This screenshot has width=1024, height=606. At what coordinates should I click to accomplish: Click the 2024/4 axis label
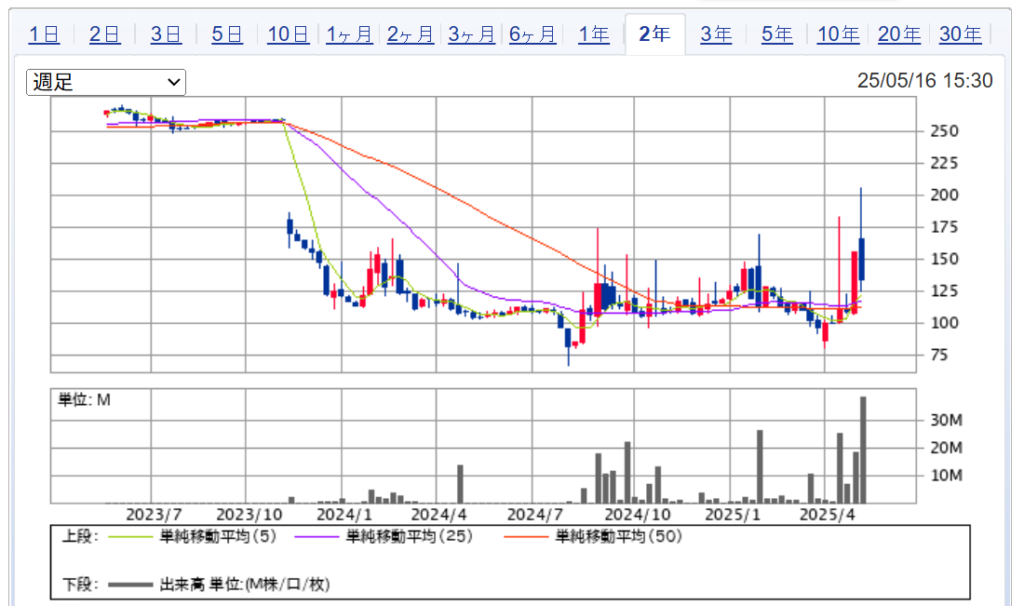(x=439, y=515)
